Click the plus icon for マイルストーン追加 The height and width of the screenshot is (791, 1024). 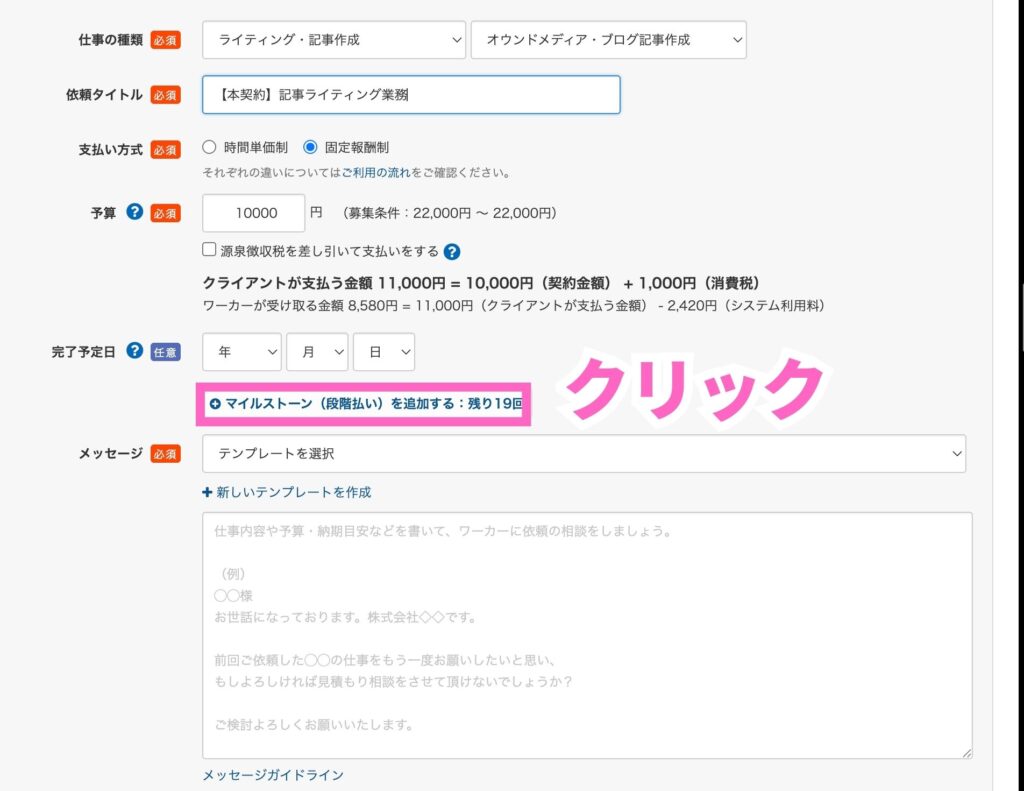[215, 404]
